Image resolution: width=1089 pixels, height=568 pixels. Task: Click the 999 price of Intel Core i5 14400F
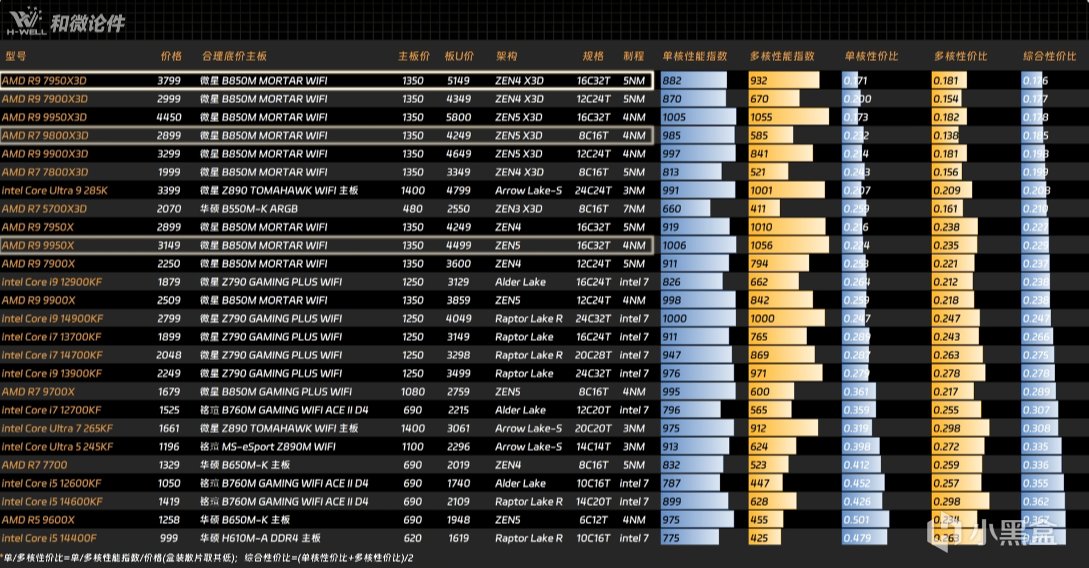coord(169,538)
